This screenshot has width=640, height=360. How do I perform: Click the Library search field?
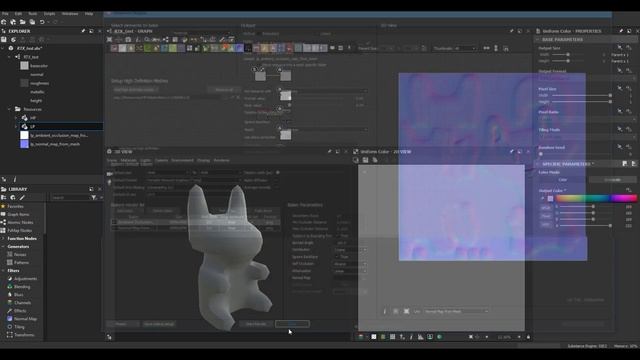(70, 198)
